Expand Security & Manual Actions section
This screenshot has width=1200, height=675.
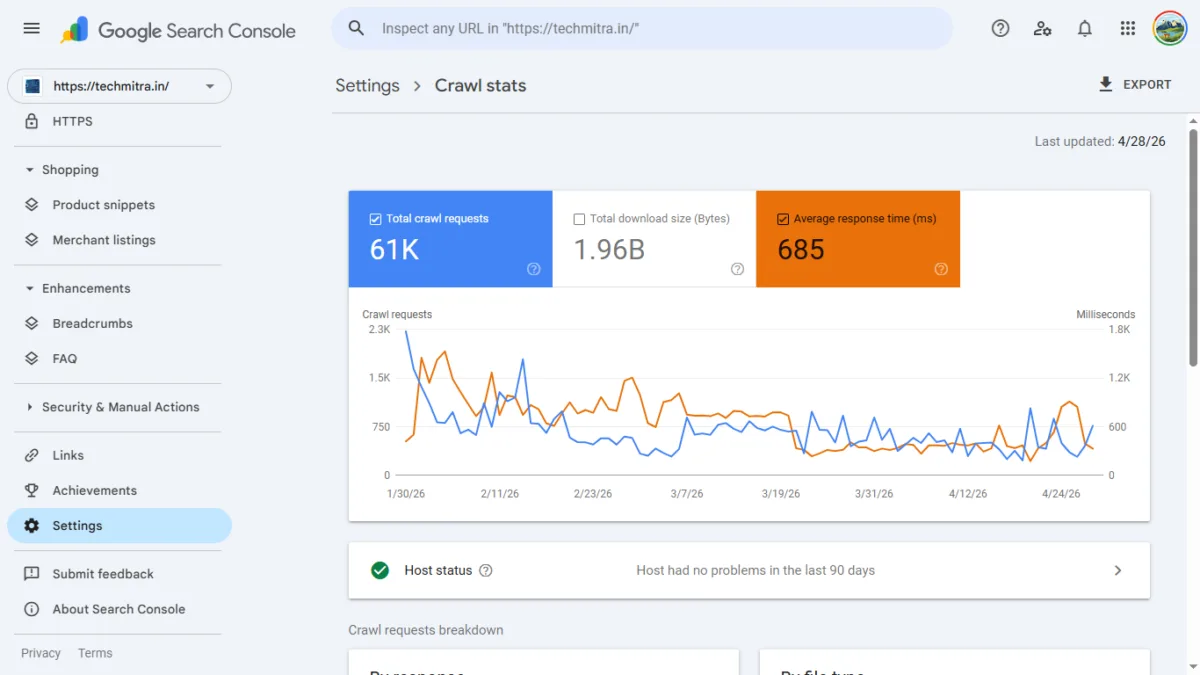tap(30, 407)
